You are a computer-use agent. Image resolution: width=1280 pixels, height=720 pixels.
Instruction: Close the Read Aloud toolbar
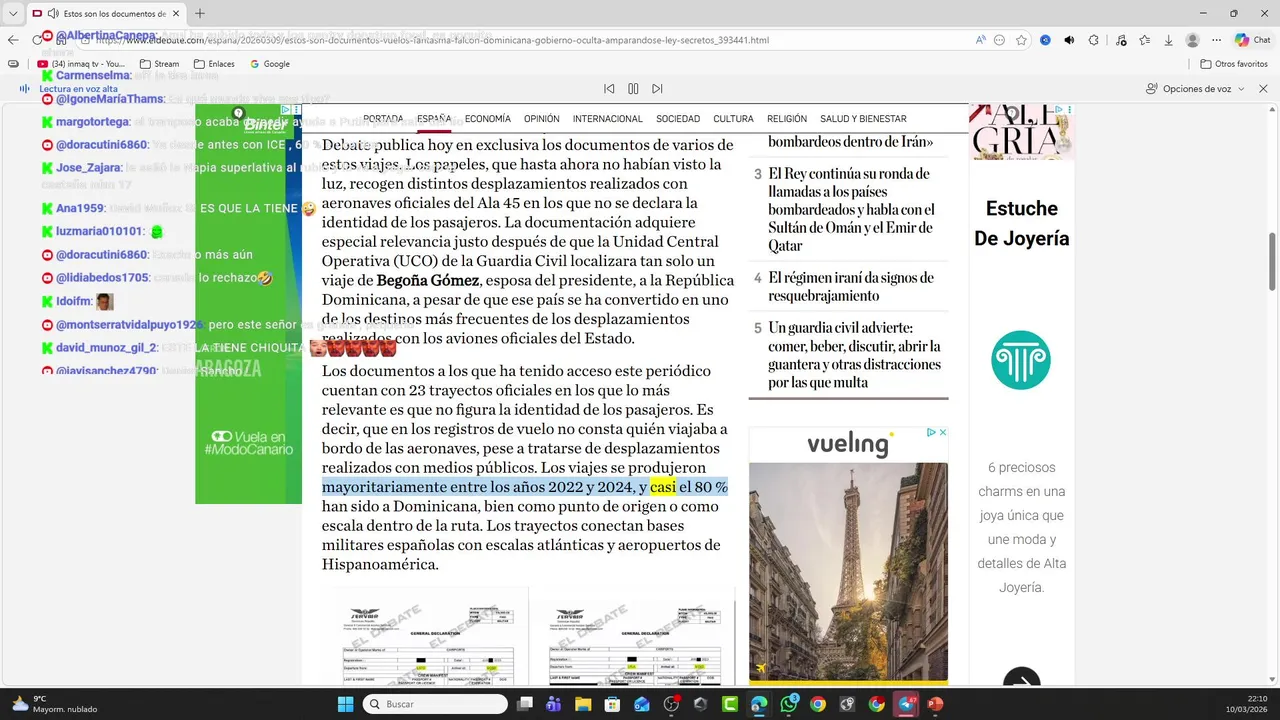(x=1263, y=89)
